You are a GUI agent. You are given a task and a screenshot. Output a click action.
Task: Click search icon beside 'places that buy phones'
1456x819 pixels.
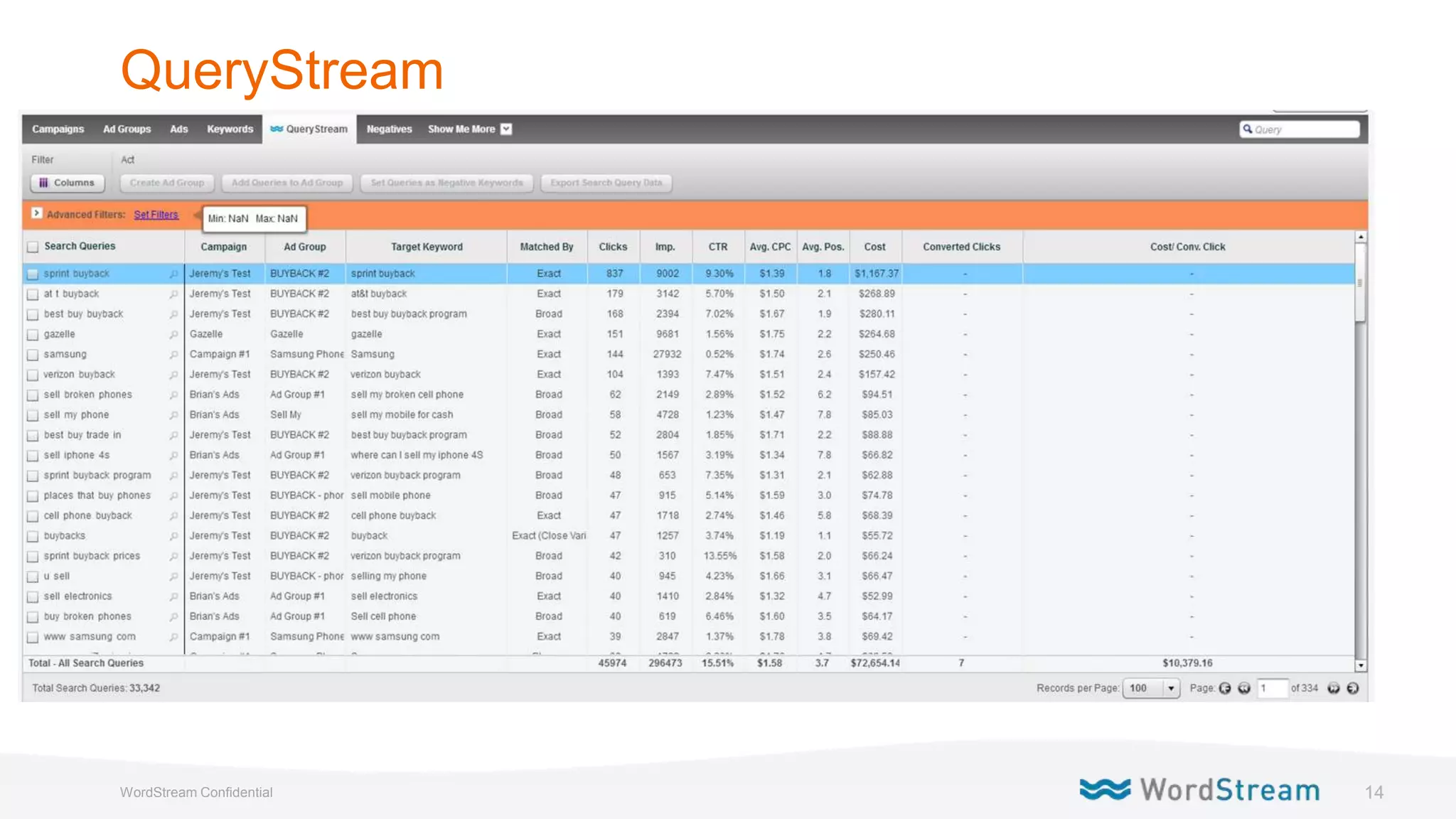tap(173, 496)
